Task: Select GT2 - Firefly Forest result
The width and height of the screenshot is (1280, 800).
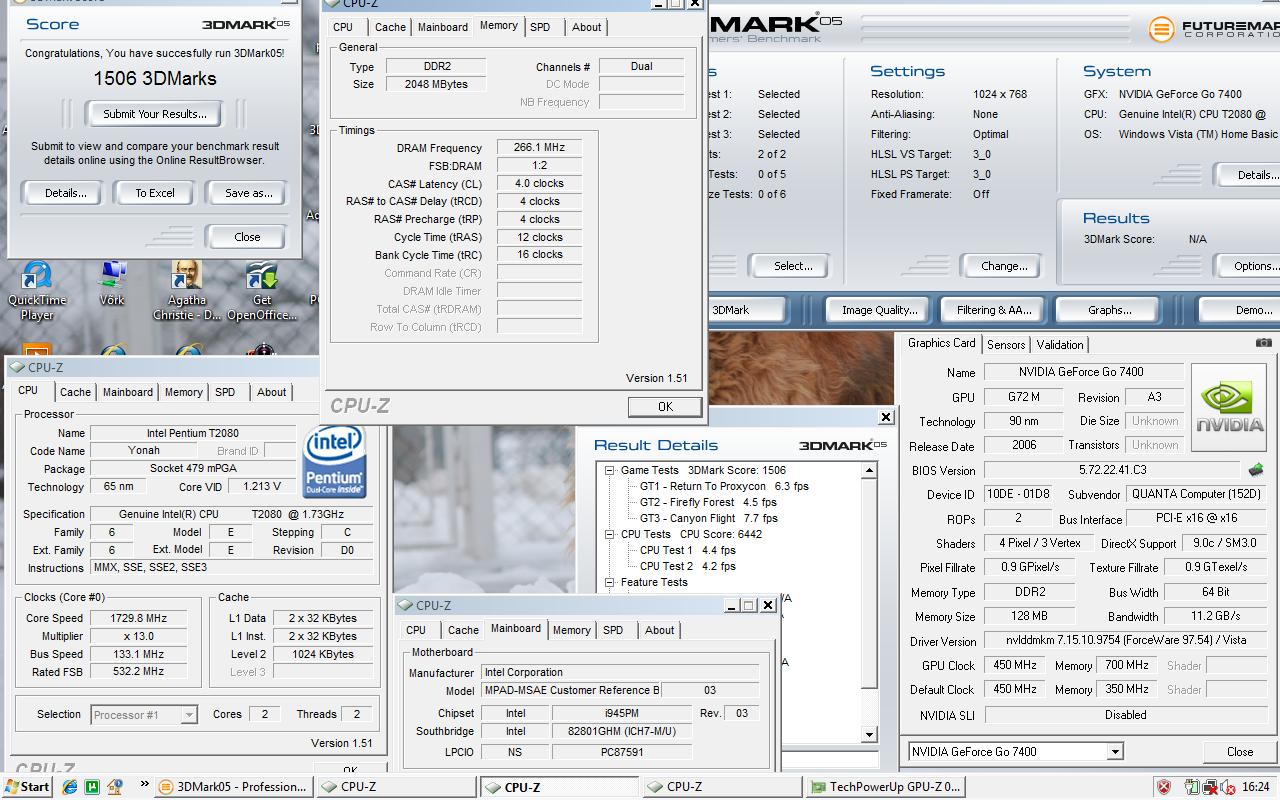Action: (x=708, y=502)
